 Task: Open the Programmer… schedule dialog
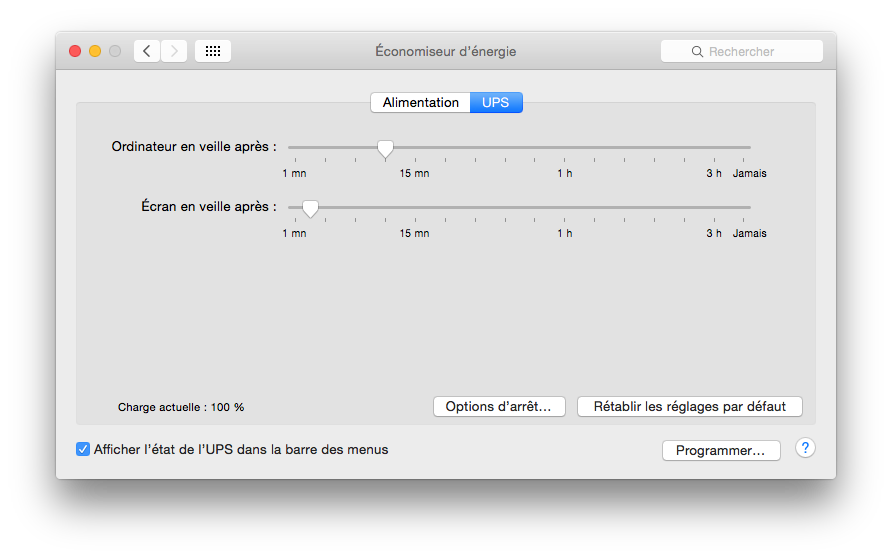pos(721,450)
